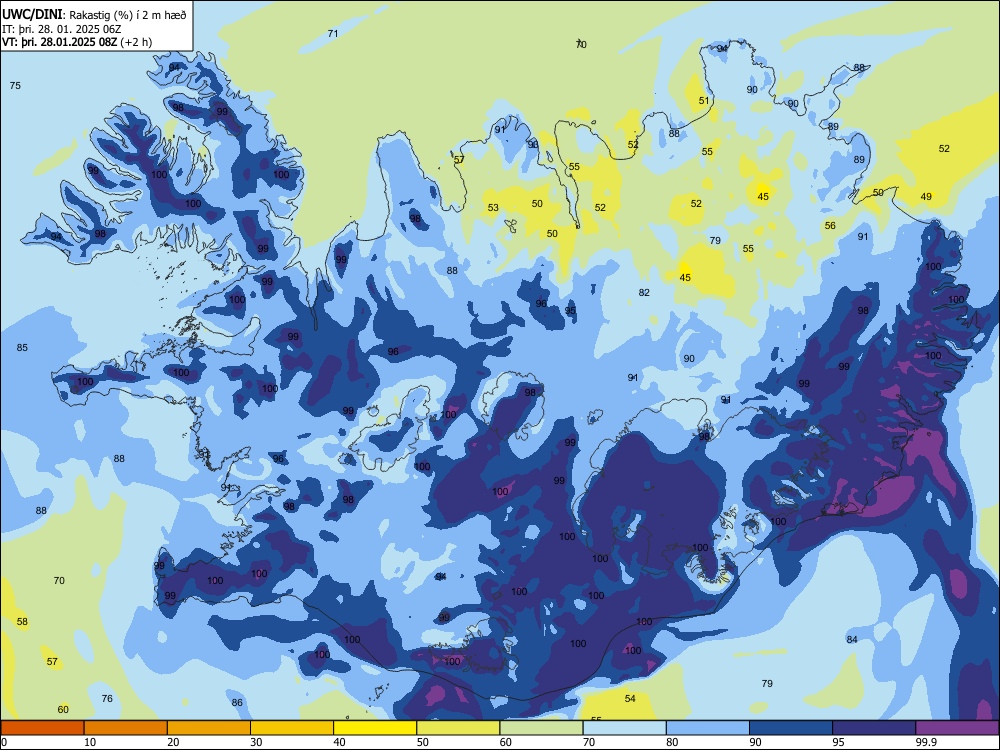Select the 80–90 light blue legend swatch
The width and height of the screenshot is (1000, 750).
[x=707, y=728]
